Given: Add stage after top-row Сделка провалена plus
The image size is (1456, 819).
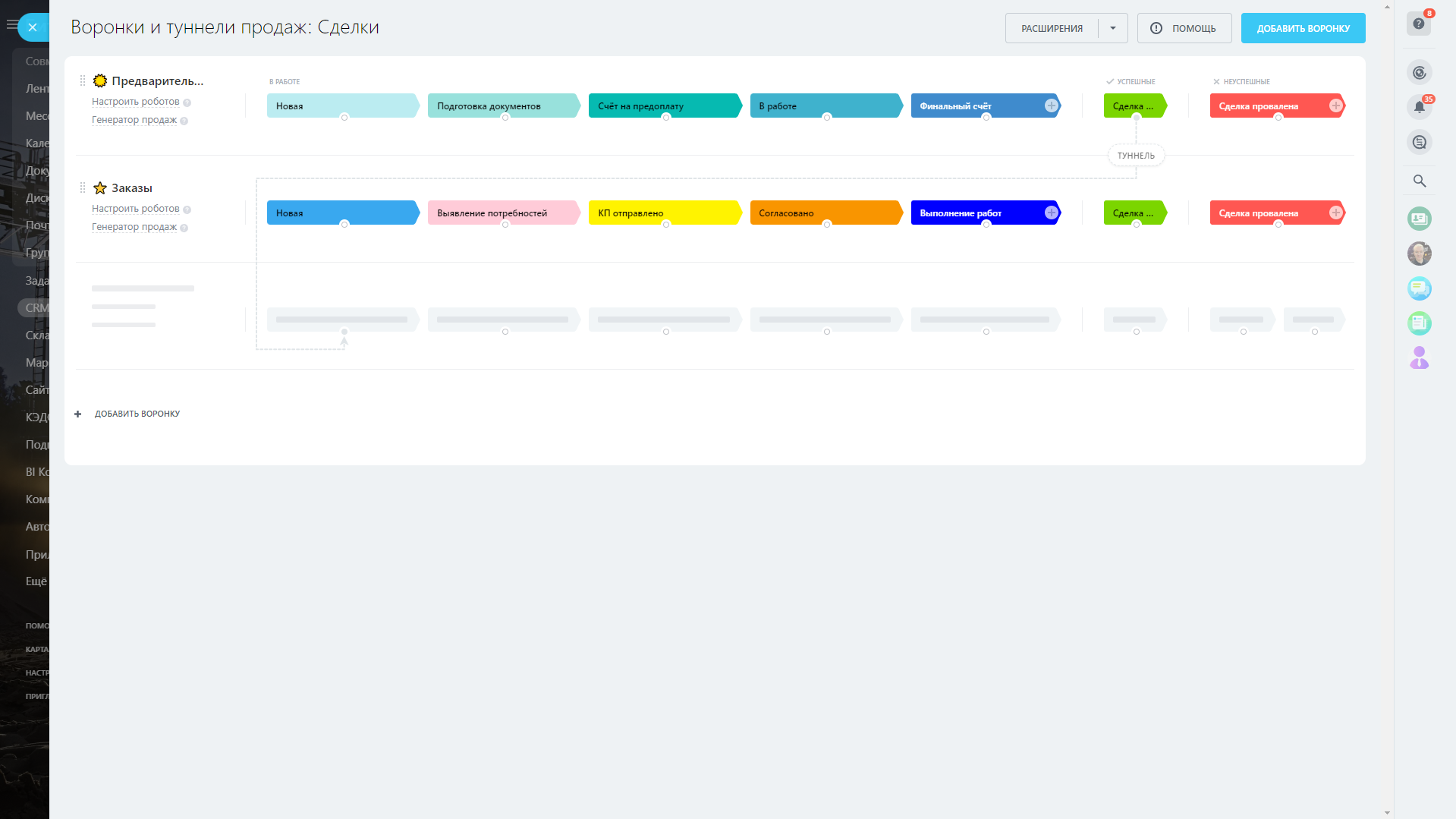Looking at the screenshot, I should click(1335, 106).
